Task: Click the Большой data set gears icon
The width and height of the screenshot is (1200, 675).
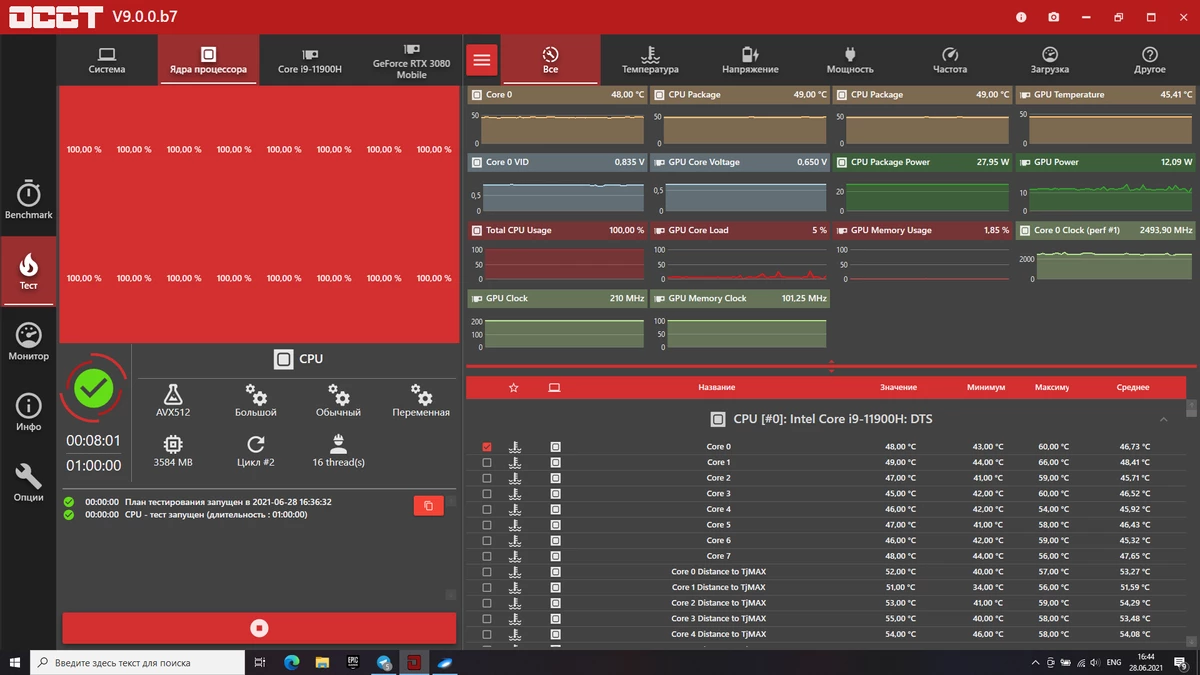Action: (x=256, y=394)
